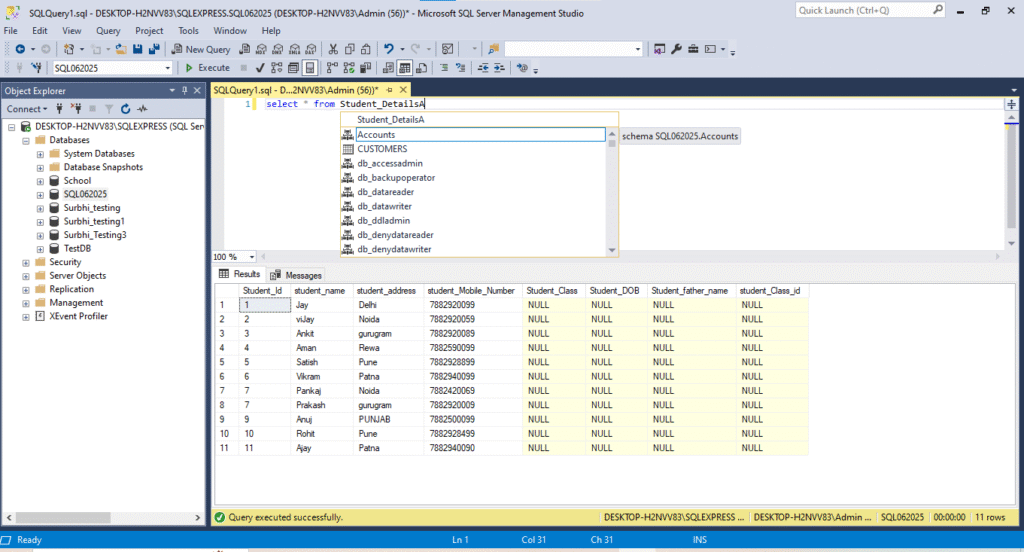Click the Analysis Services XMLA Query icon
The width and height of the screenshot is (1024, 552).
click(295, 49)
